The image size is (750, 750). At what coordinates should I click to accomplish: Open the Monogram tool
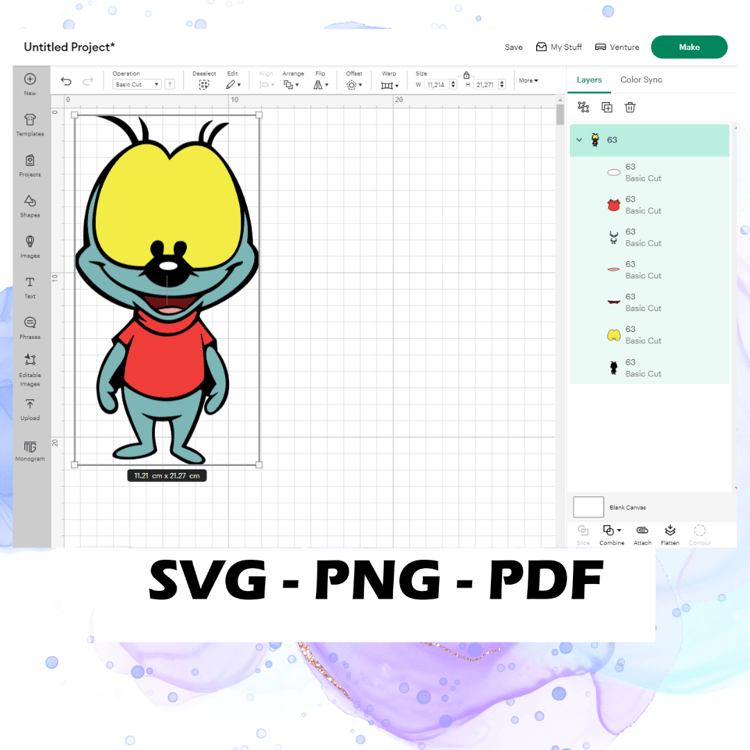(30, 447)
